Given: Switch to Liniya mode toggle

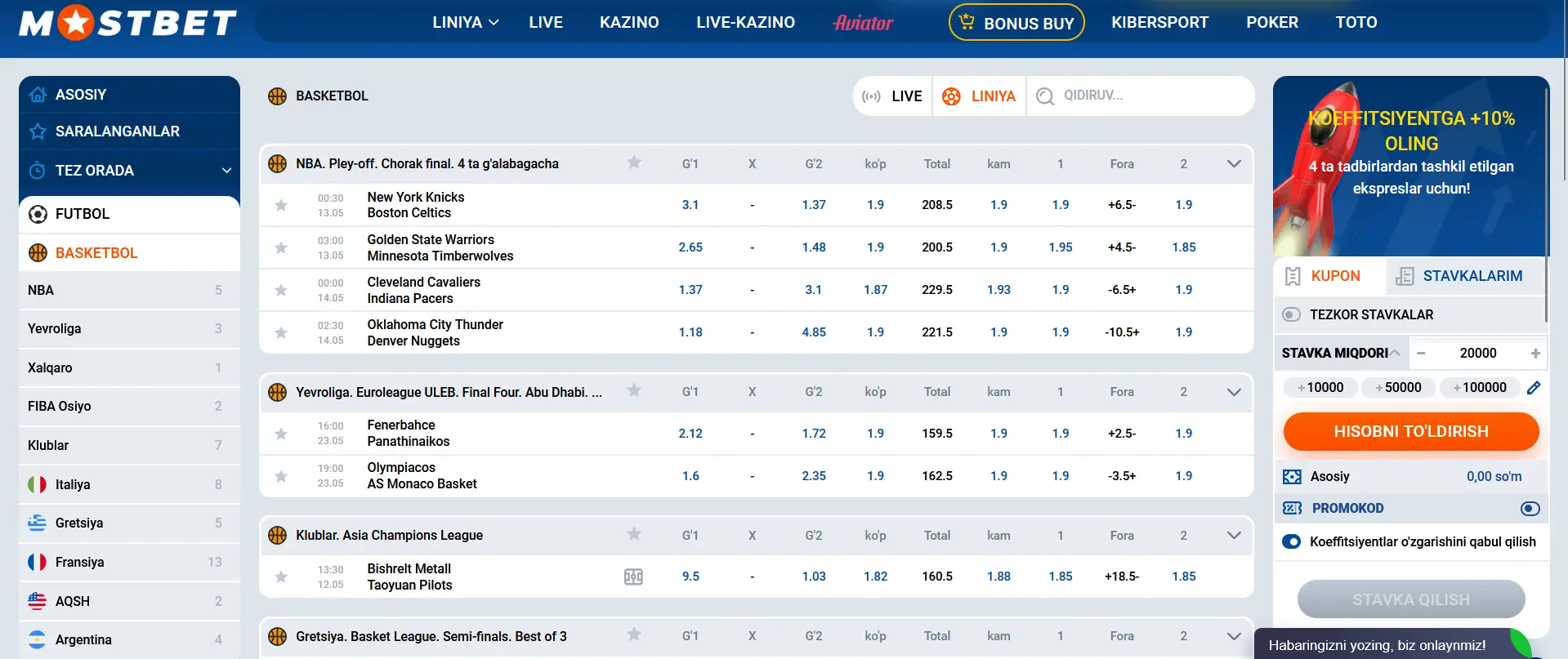Looking at the screenshot, I should pos(979,96).
